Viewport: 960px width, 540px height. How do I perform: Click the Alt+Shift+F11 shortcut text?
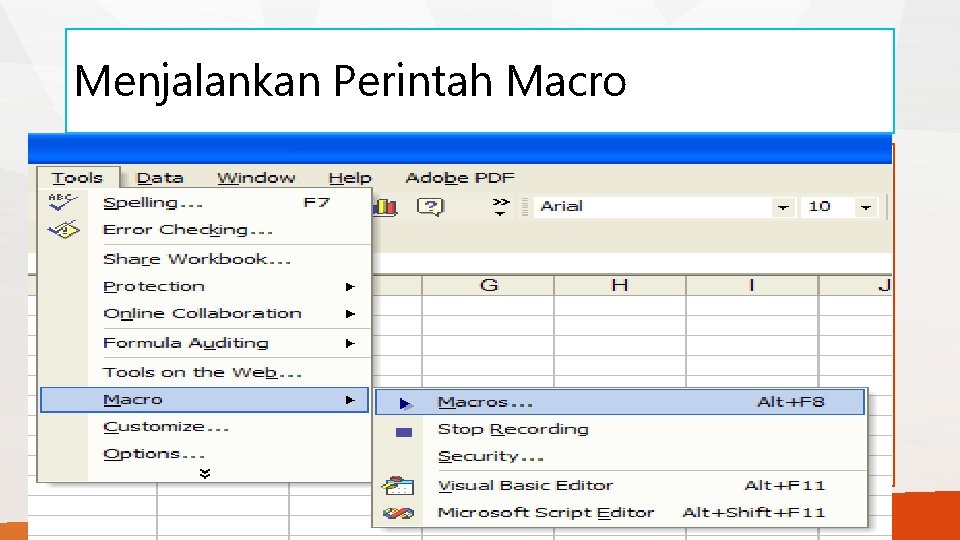[754, 512]
